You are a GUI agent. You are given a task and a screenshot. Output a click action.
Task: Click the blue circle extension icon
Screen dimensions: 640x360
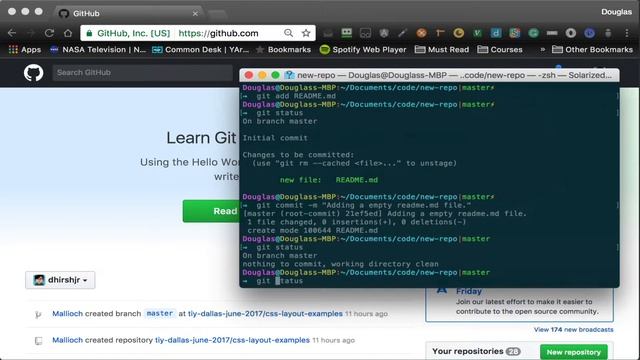click(589, 33)
